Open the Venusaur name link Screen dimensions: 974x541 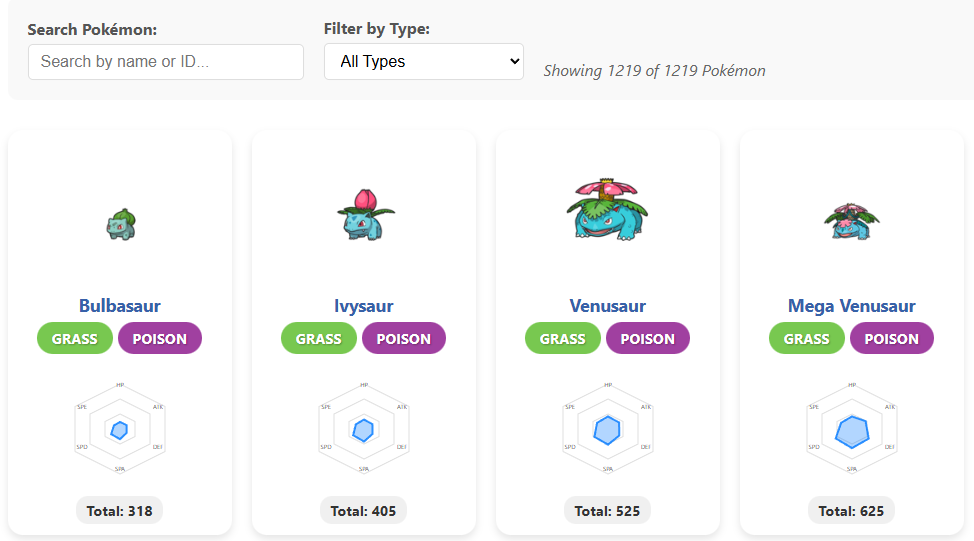point(608,306)
